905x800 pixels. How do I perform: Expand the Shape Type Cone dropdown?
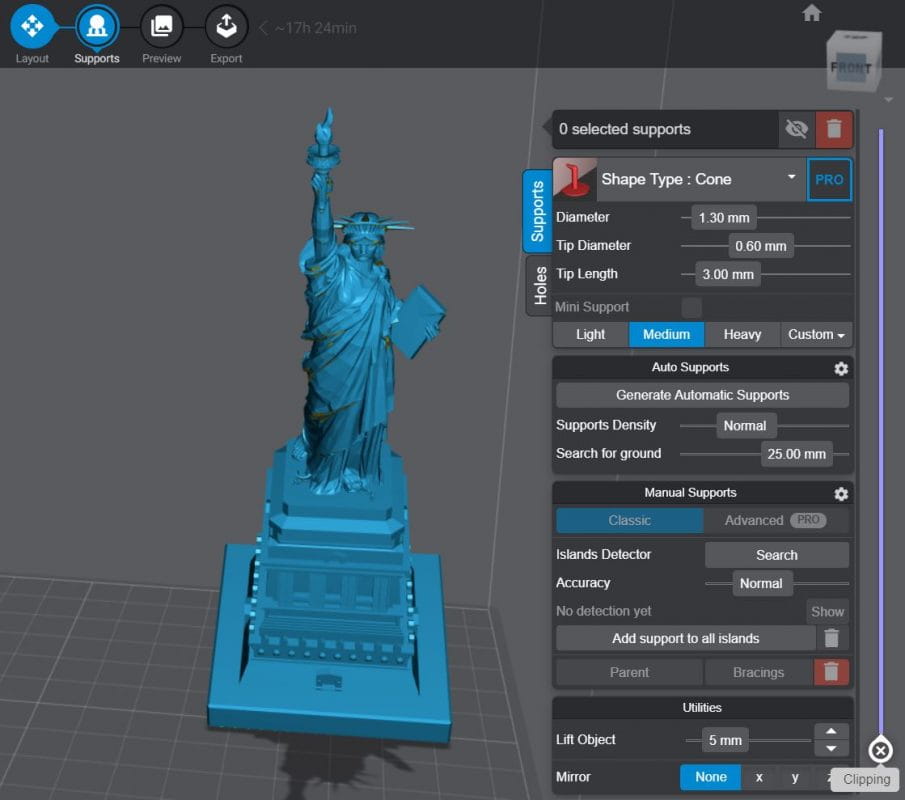(x=792, y=177)
